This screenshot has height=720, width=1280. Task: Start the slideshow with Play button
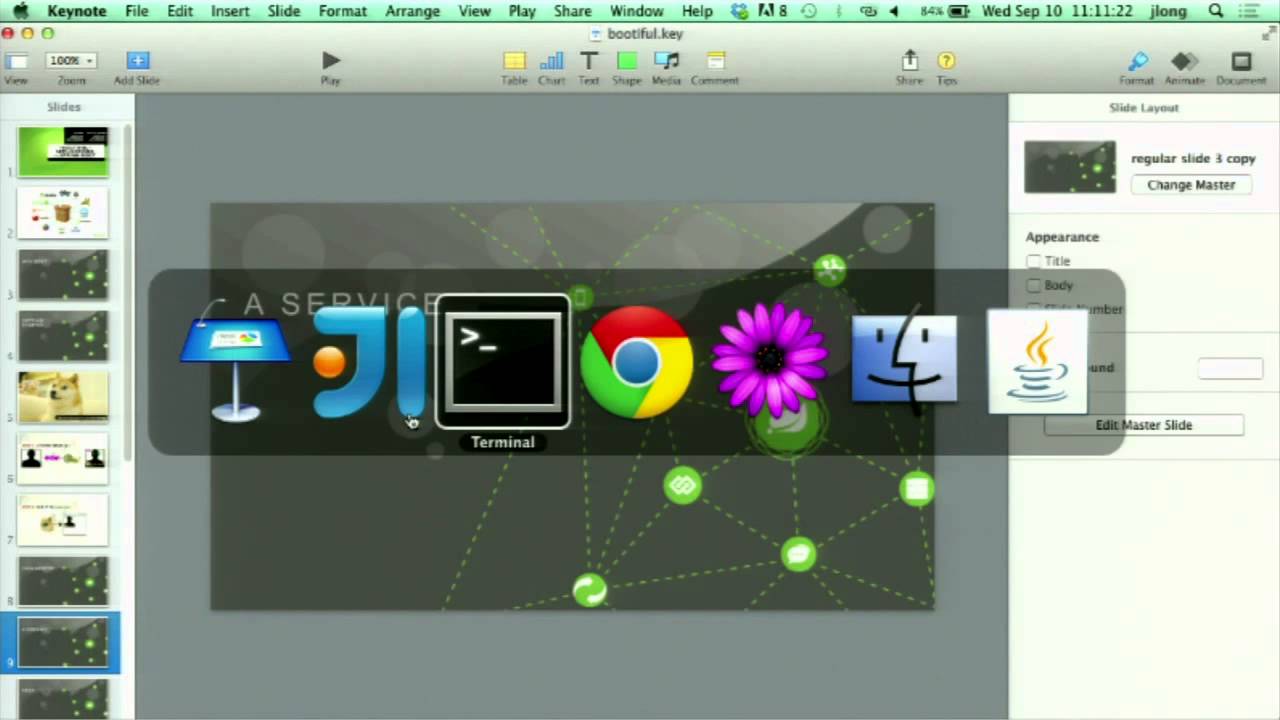click(331, 62)
